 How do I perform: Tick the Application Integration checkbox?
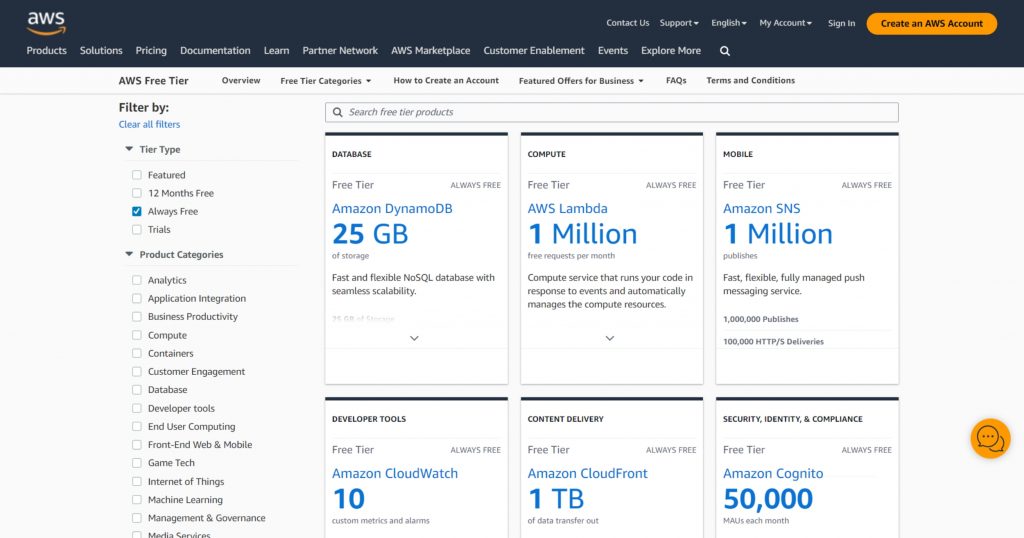point(136,298)
